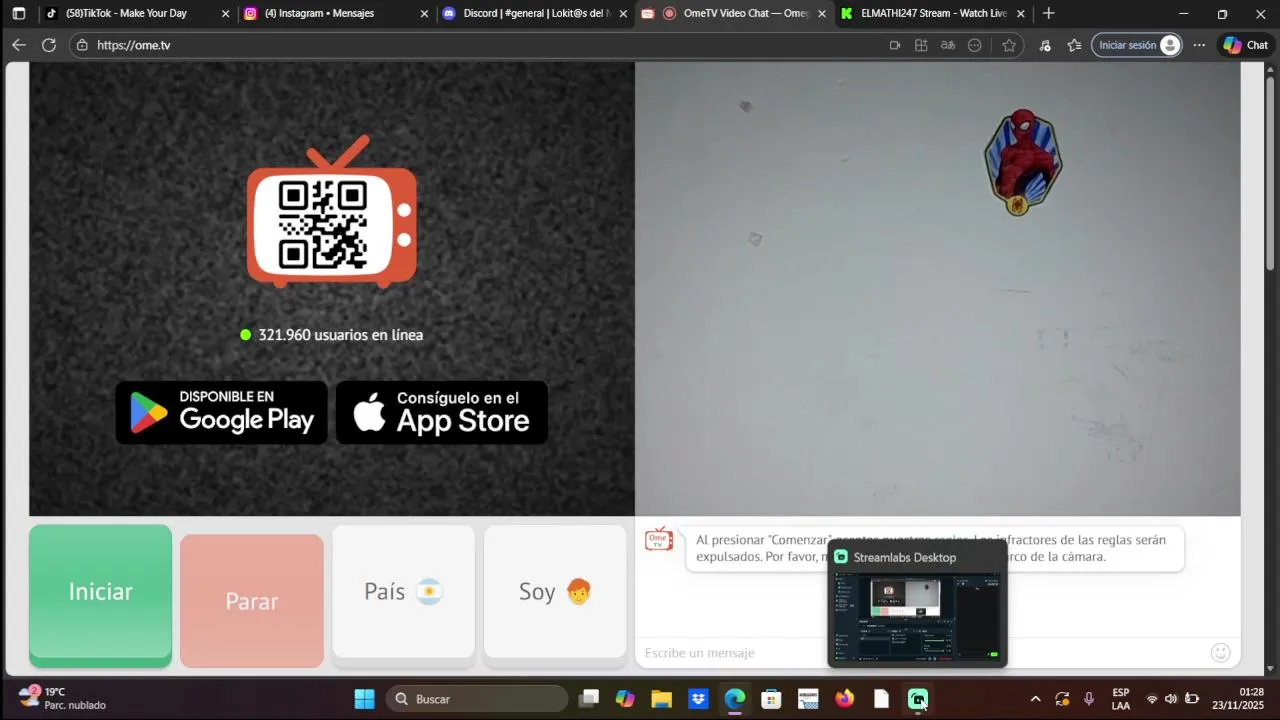The image size is (1280, 720).
Task: Click the apps available icon in address bar
Action: click(921, 45)
